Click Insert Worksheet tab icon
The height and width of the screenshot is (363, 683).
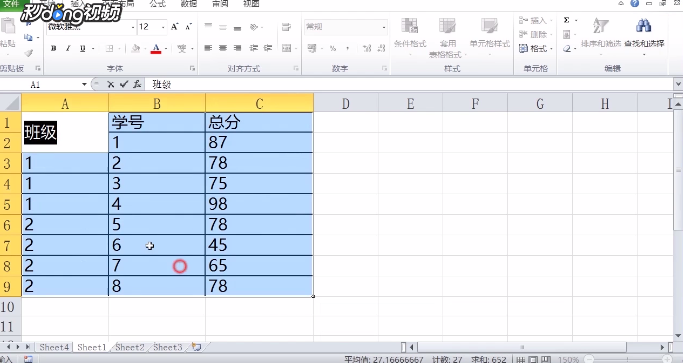pyautogui.click(x=196, y=347)
